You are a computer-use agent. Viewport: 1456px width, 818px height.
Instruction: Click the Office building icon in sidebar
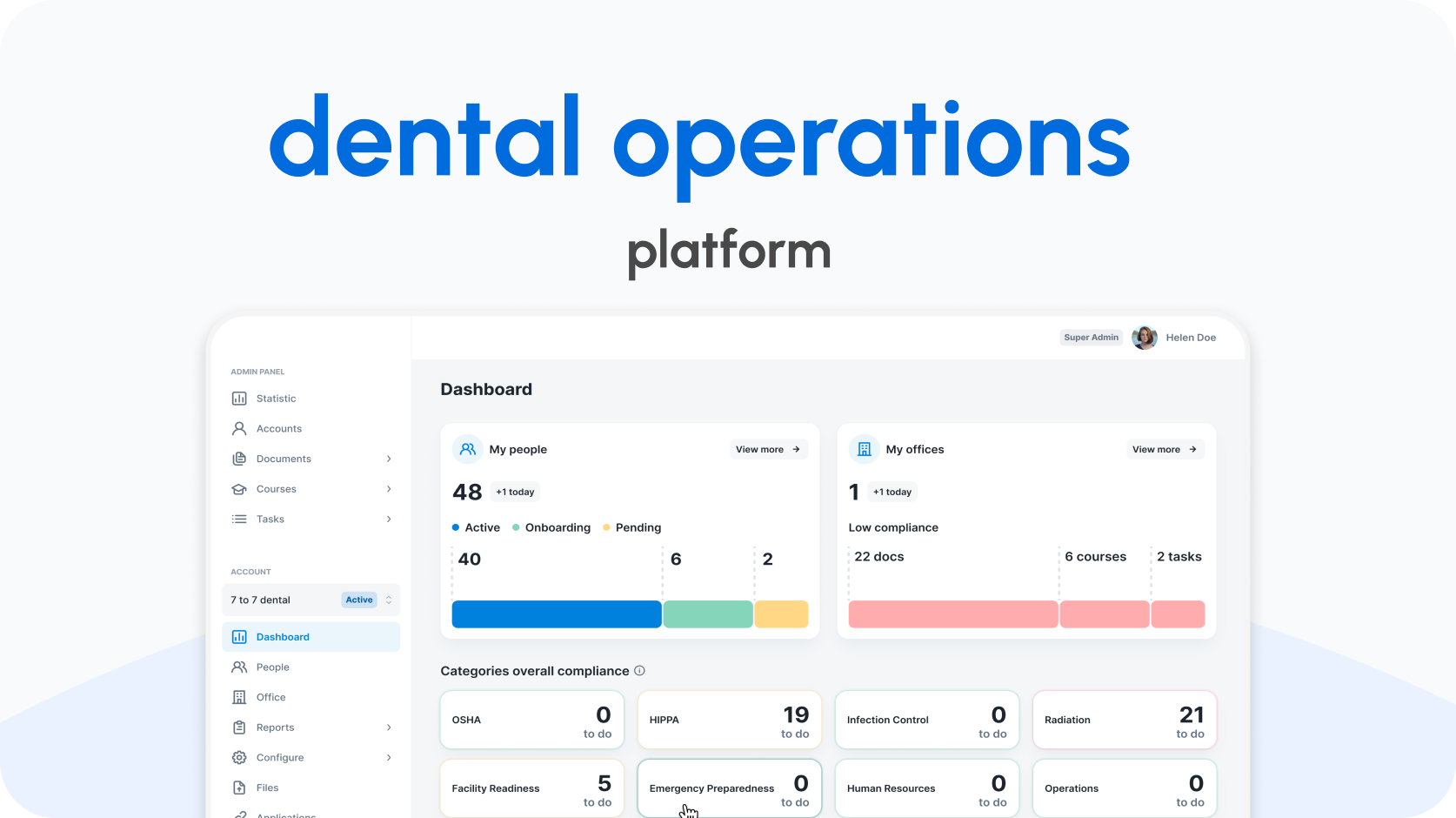coord(239,697)
